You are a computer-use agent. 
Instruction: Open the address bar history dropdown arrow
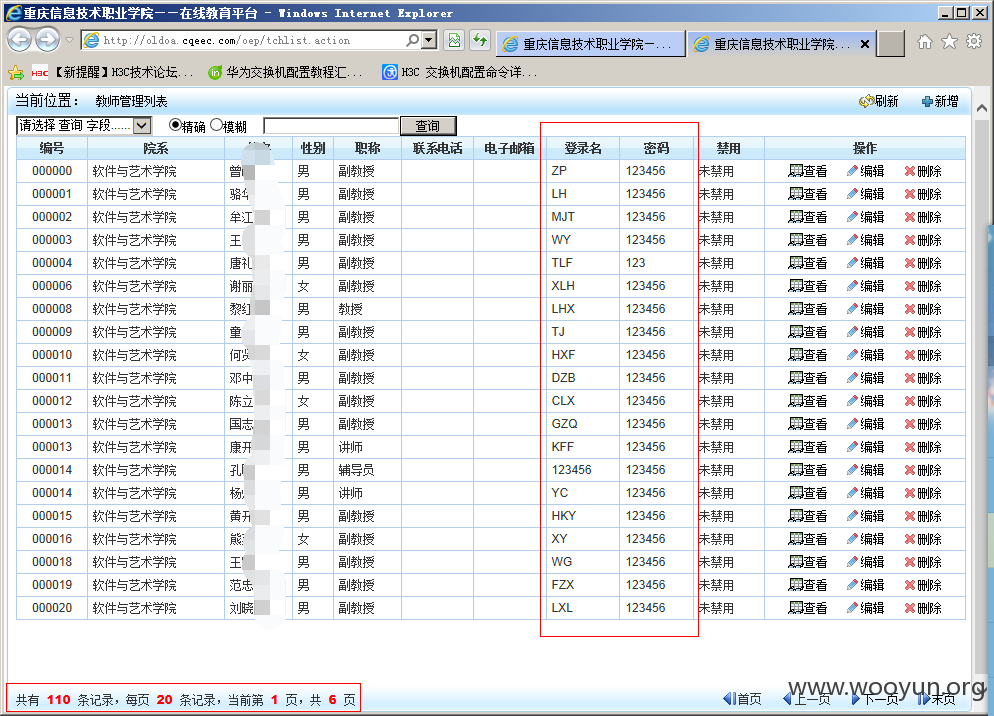[x=429, y=40]
